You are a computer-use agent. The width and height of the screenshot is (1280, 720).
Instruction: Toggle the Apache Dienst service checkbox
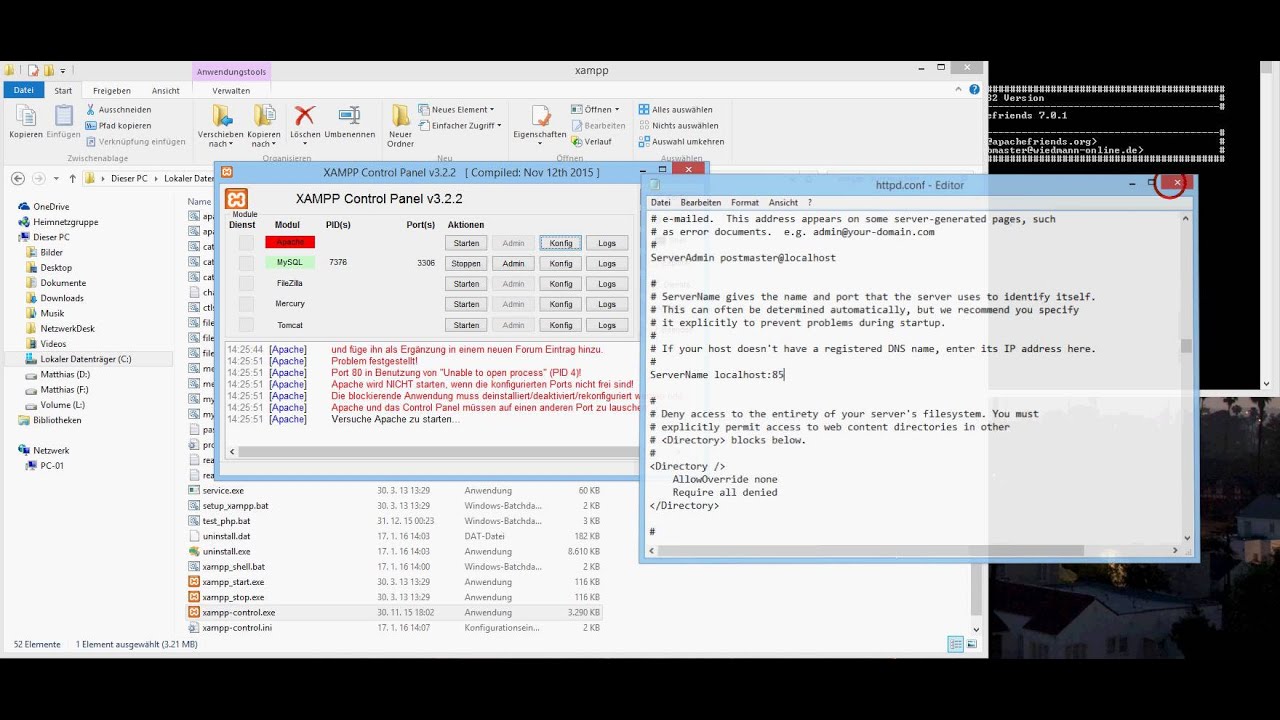click(x=246, y=243)
